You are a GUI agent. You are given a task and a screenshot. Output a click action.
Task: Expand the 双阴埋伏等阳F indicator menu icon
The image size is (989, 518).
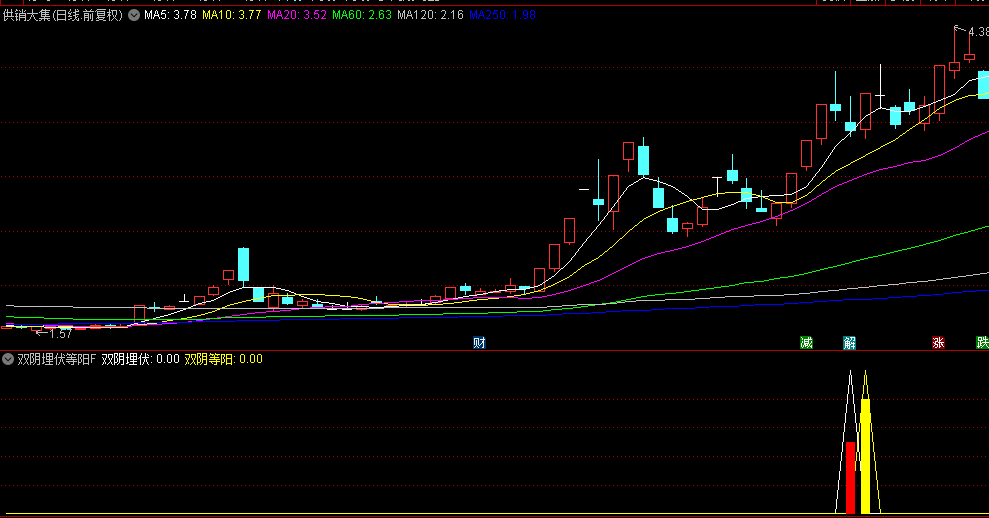8,359
